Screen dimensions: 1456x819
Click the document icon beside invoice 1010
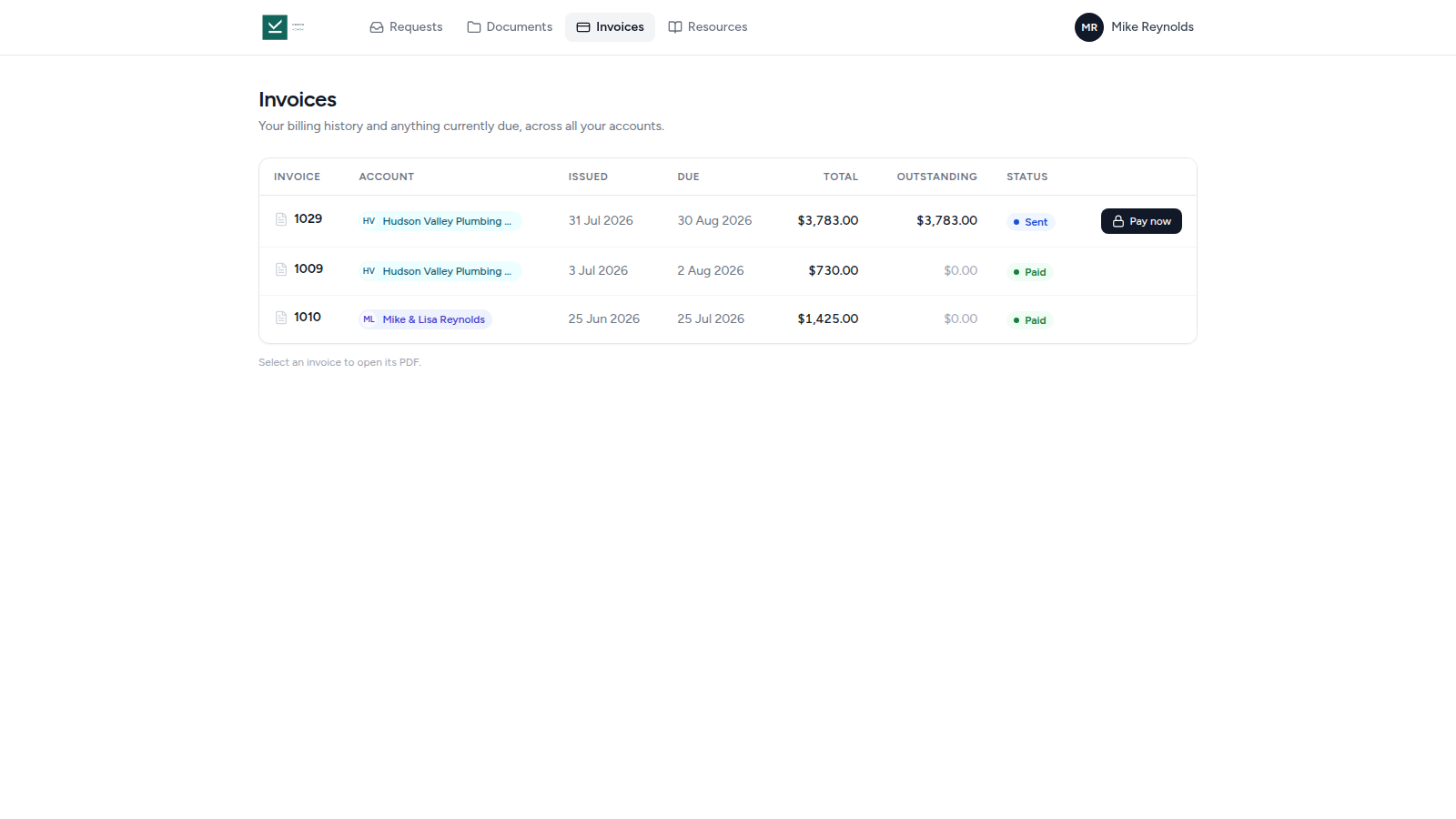(281, 318)
